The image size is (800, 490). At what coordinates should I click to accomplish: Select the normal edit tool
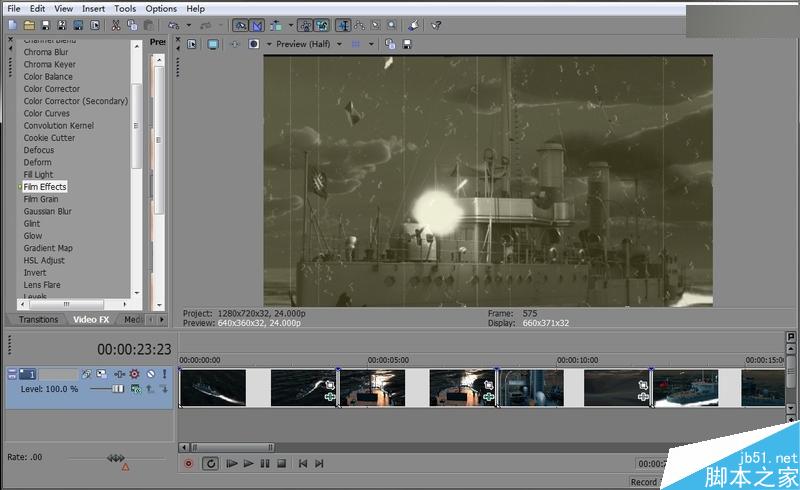click(x=343, y=25)
